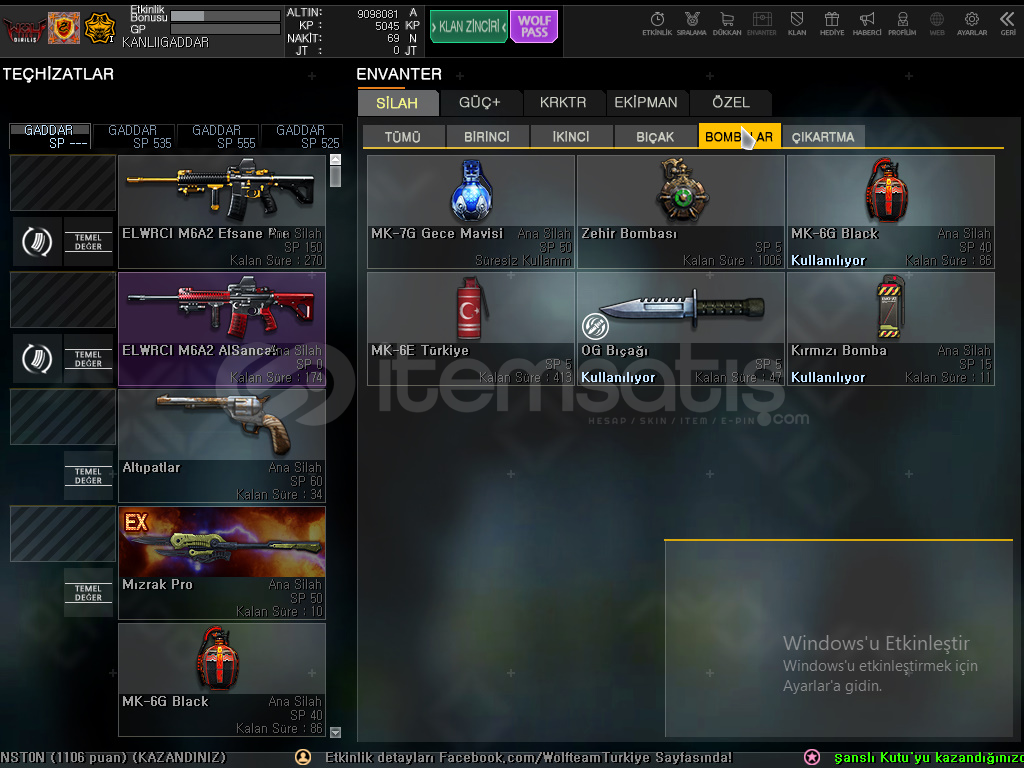1024x768 pixels.
Task: Click the user icon in the bottom ticker
Action: pyautogui.click(x=303, y=757)
